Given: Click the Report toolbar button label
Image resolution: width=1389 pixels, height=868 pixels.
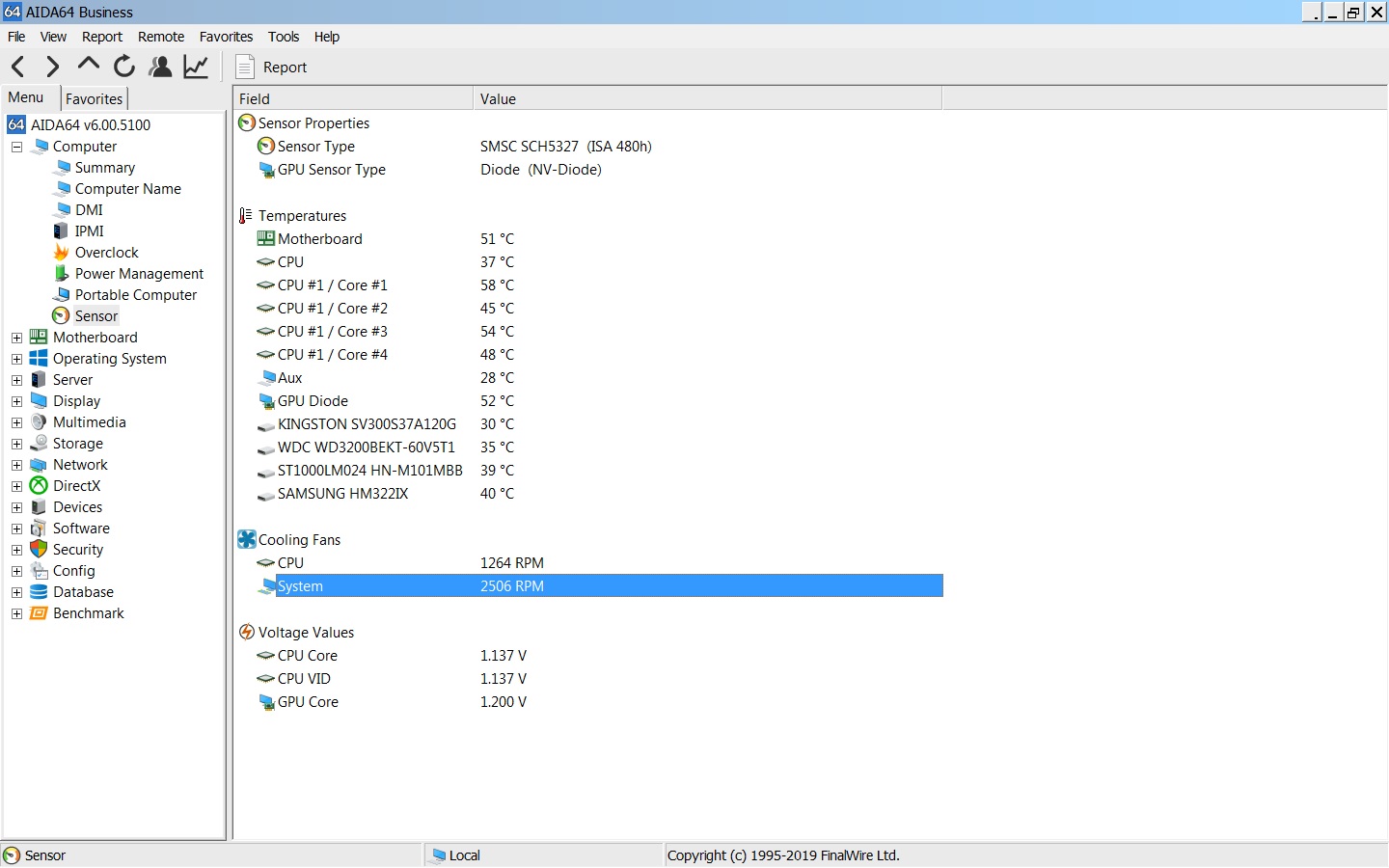Looking at the screenshot, I should point(285,68).
